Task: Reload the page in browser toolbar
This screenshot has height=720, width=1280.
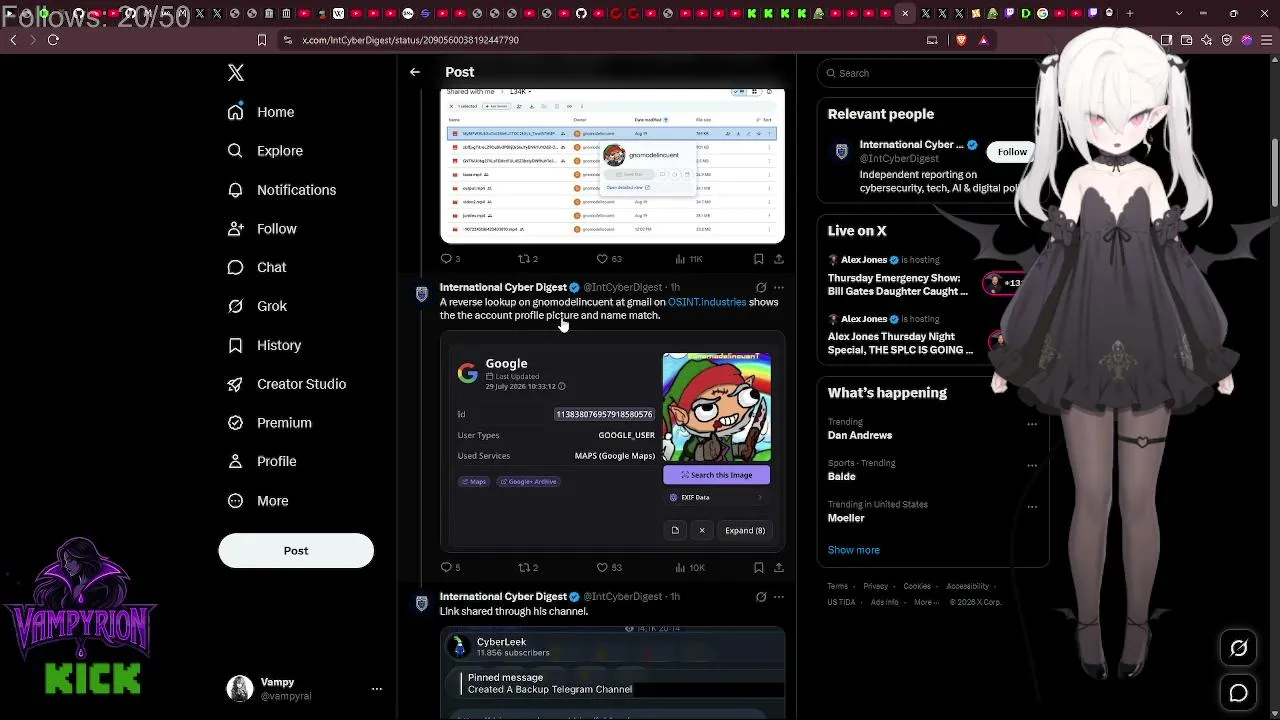Action: pos(53,40)
